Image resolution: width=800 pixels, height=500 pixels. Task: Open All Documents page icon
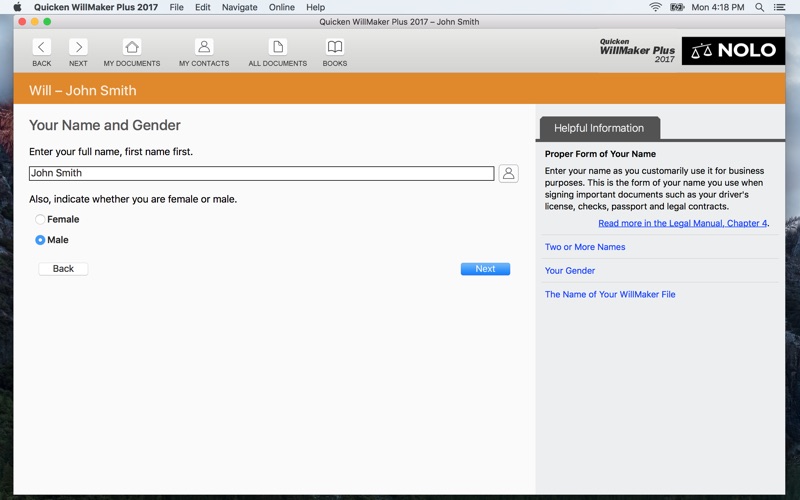click(278, 47)
